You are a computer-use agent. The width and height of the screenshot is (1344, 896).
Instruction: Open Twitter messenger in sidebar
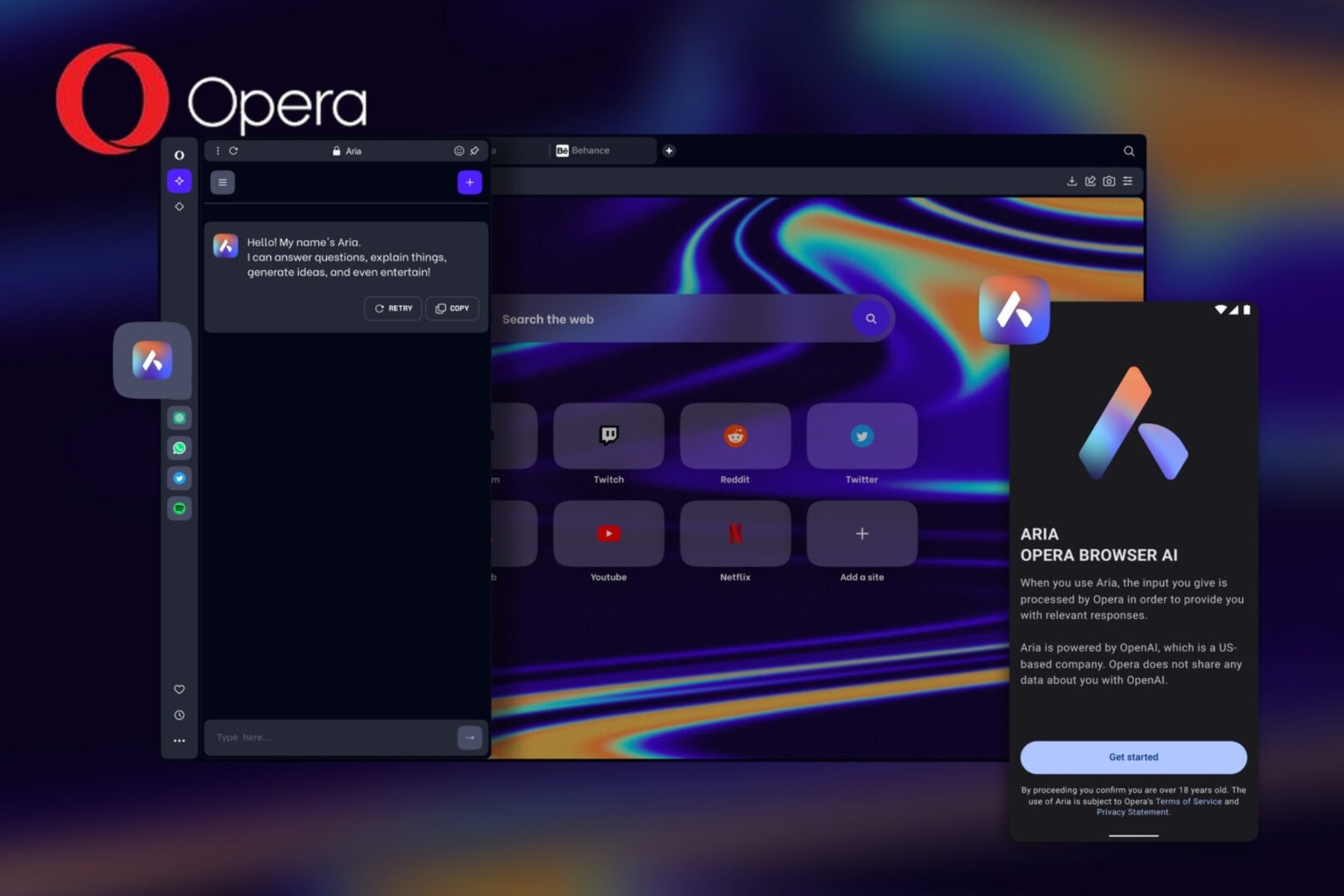click(x=179, y=478)
